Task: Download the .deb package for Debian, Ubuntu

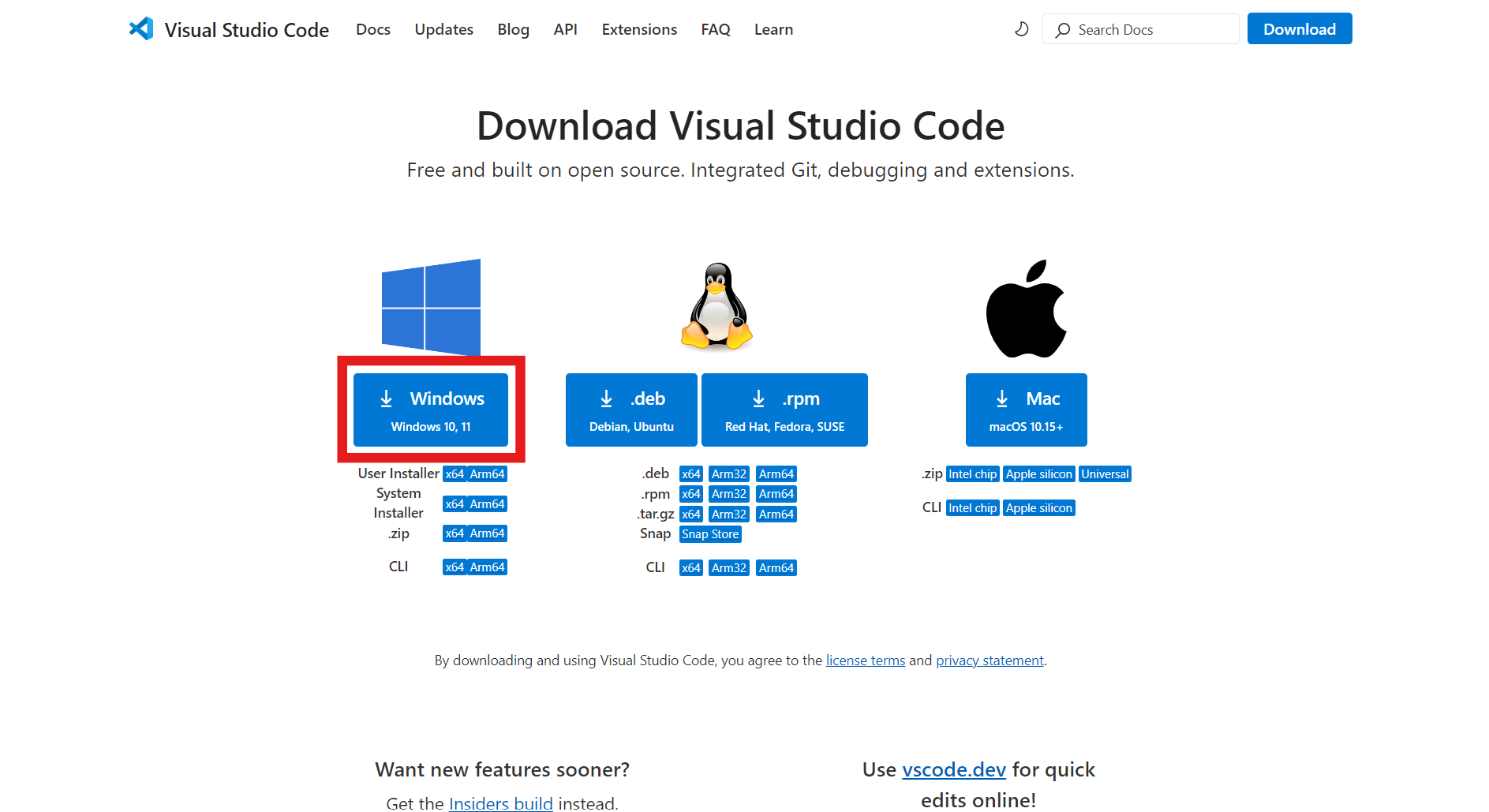Action: pyautogui.click(x=631, y=410)
